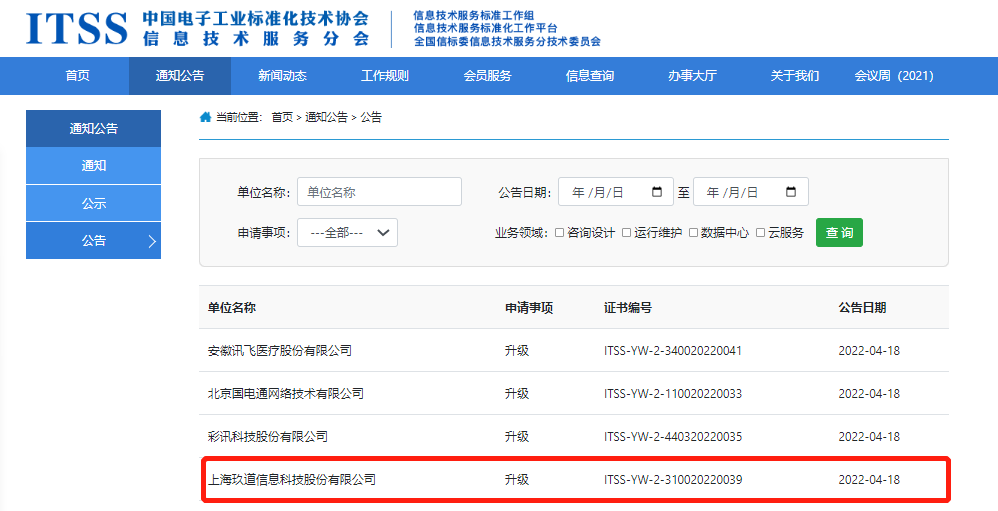This screenshot has height=511, width=998.
Task: Click date 2022-04-18 in 彩讯科技 row
Action: tap(869, 437)
